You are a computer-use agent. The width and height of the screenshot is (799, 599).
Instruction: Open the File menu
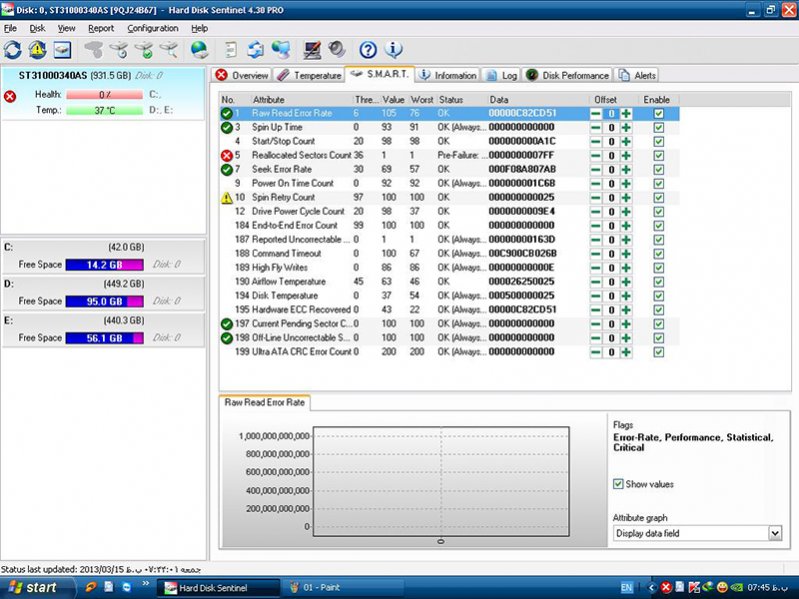10,29
